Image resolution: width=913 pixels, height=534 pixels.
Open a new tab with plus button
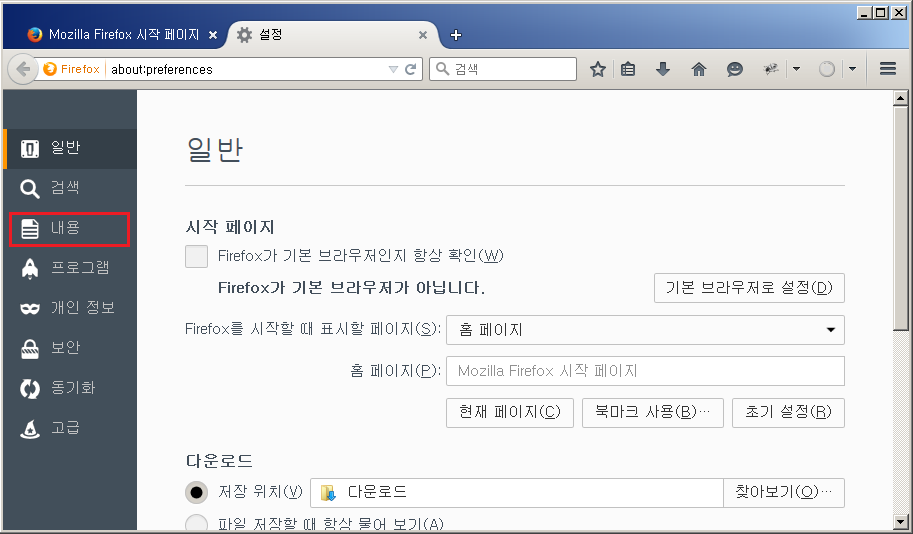tap(456, 35)
